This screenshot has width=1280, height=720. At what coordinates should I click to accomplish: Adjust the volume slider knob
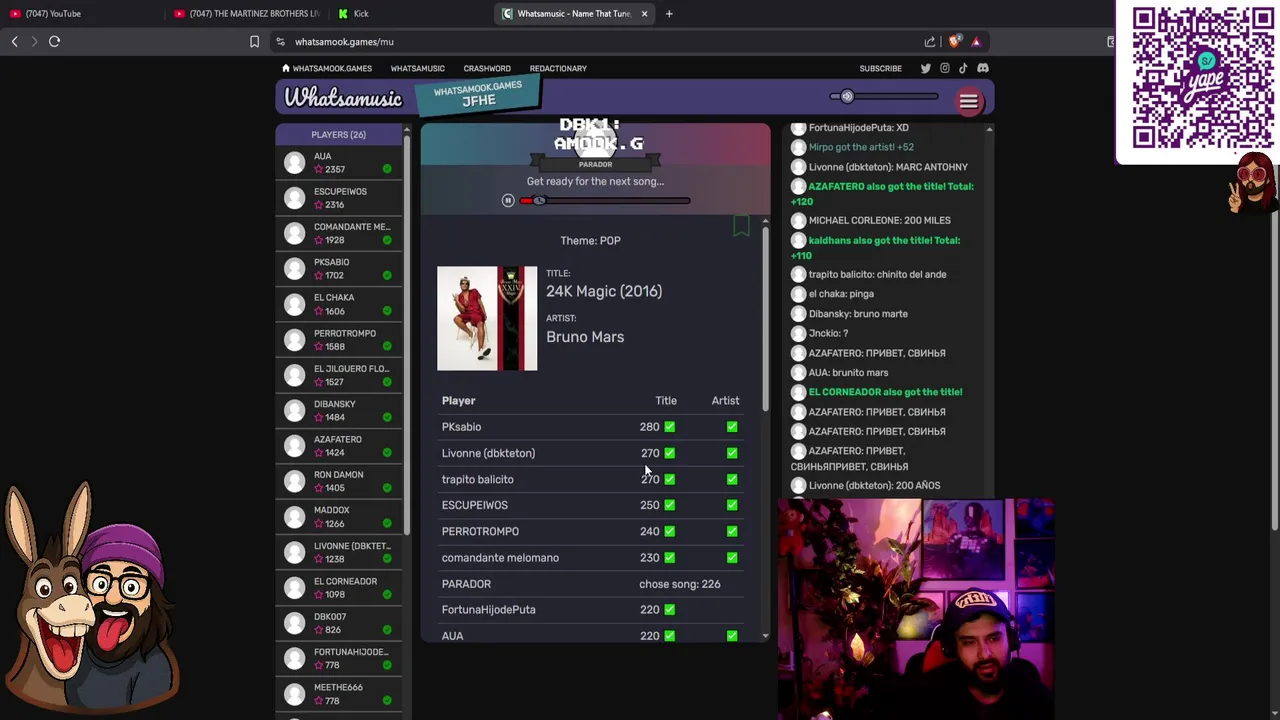pyautogui.click(x=847, y=97)
